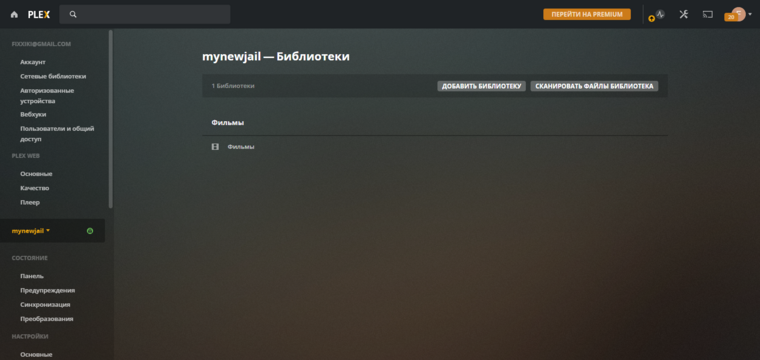Open Вебхуки in sidebar
Viewport: 760px width, 360px height.
(33, 114)
